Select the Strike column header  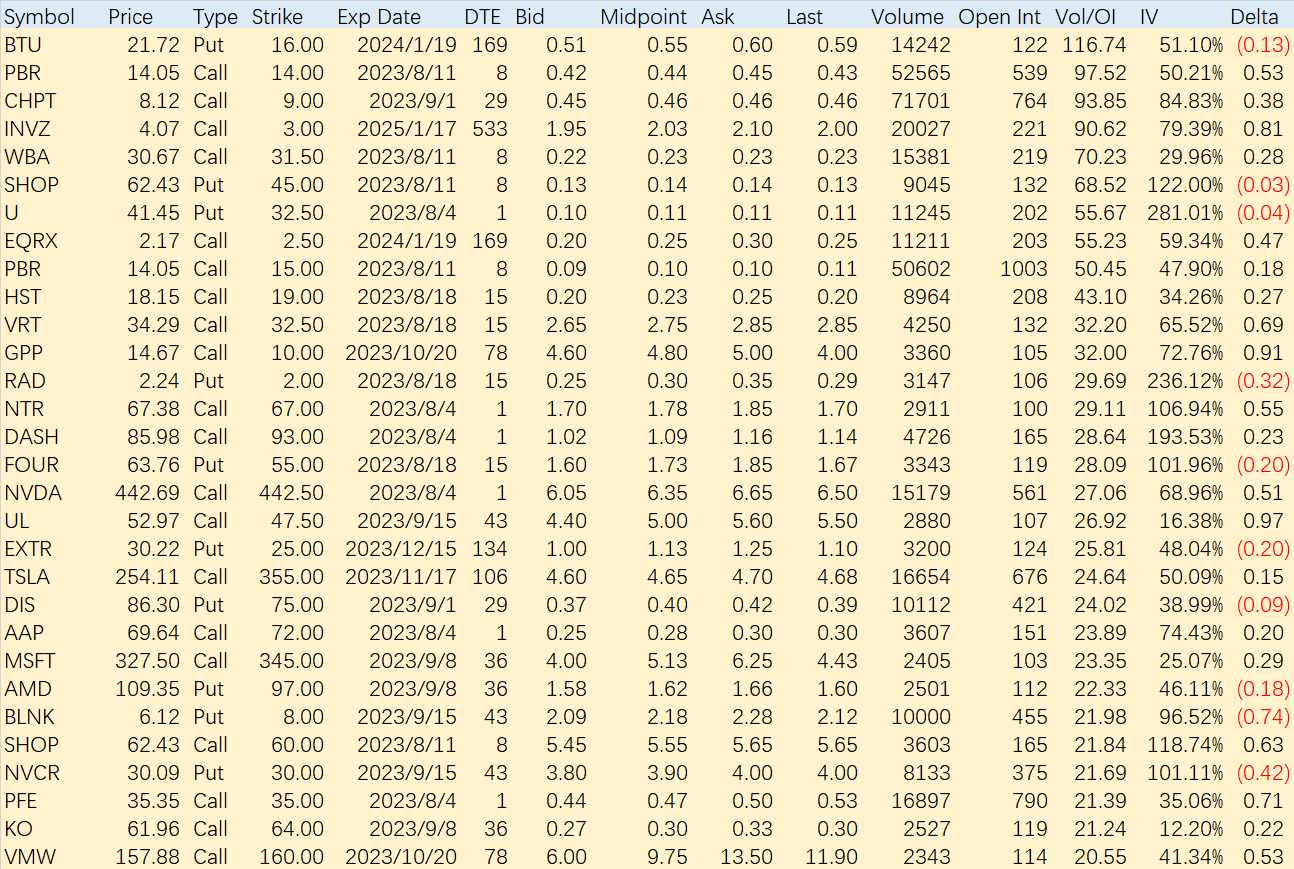coord(278,17)
